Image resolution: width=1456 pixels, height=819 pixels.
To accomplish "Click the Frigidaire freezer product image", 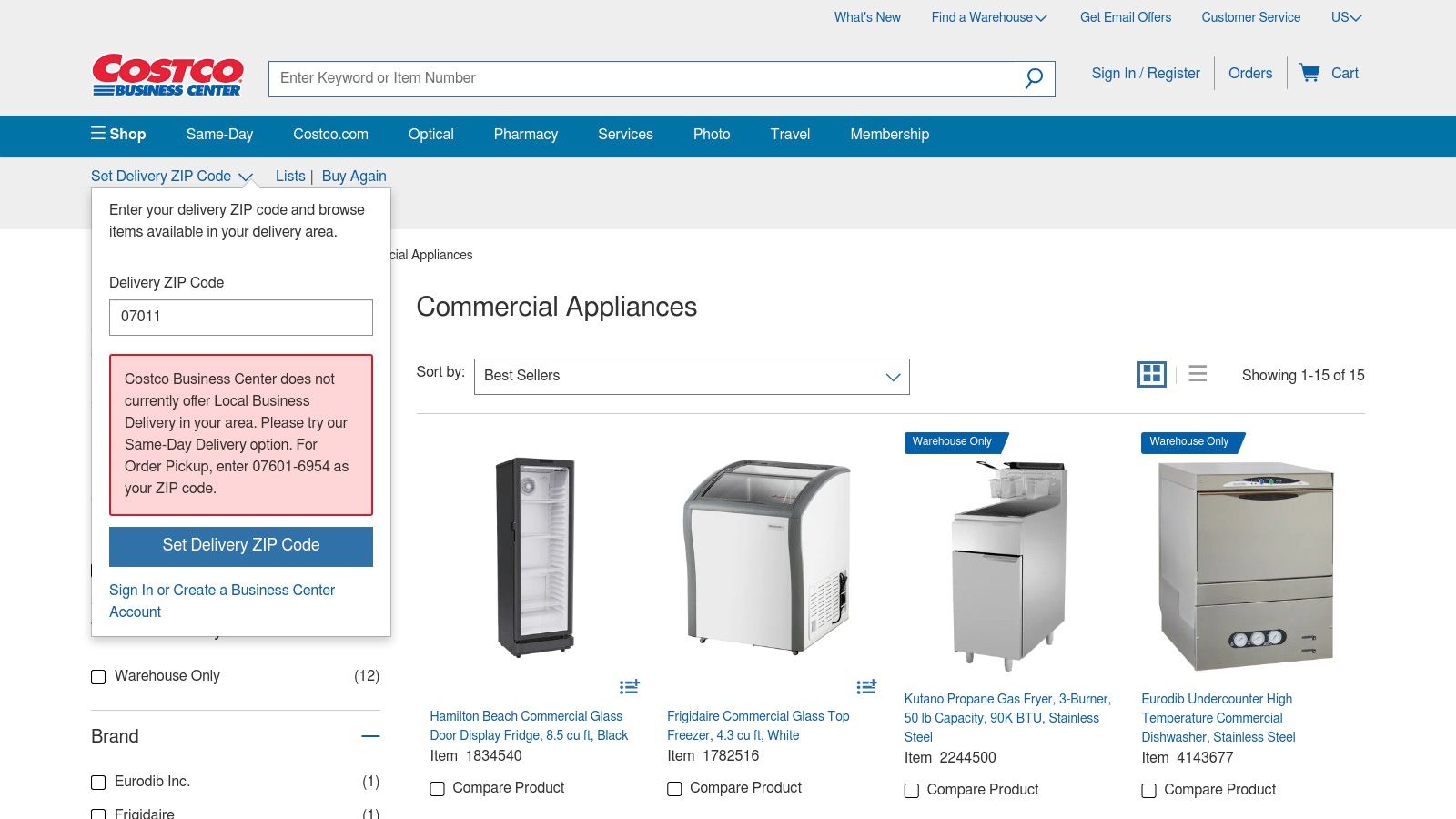I will coord(767,556).
